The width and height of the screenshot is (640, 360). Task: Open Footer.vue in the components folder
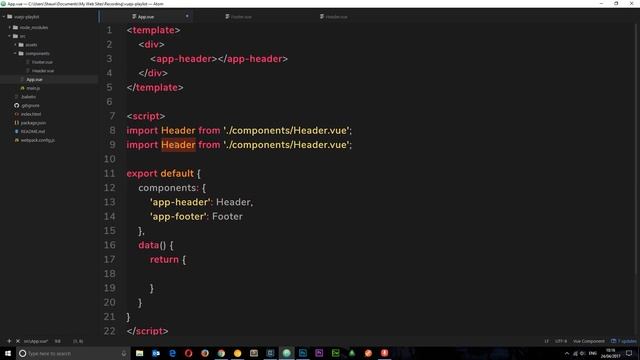click(42, 62)
